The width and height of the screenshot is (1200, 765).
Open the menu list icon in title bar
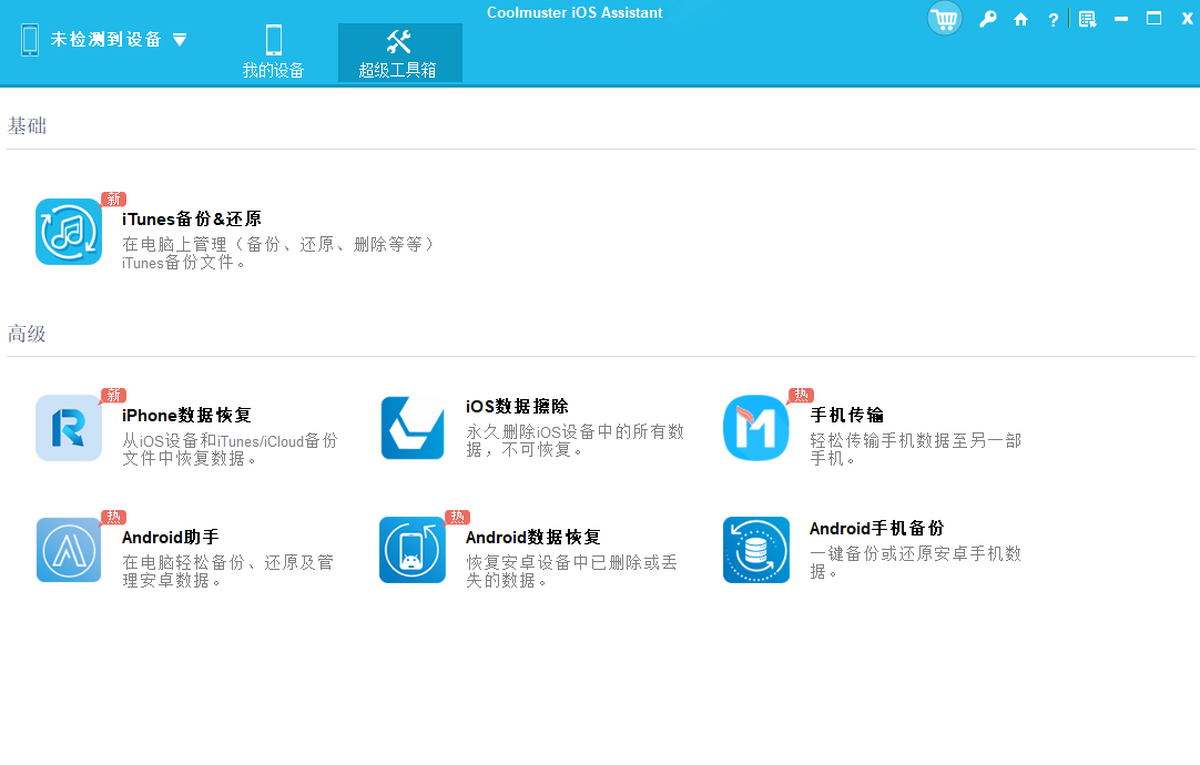point(1087,19)
